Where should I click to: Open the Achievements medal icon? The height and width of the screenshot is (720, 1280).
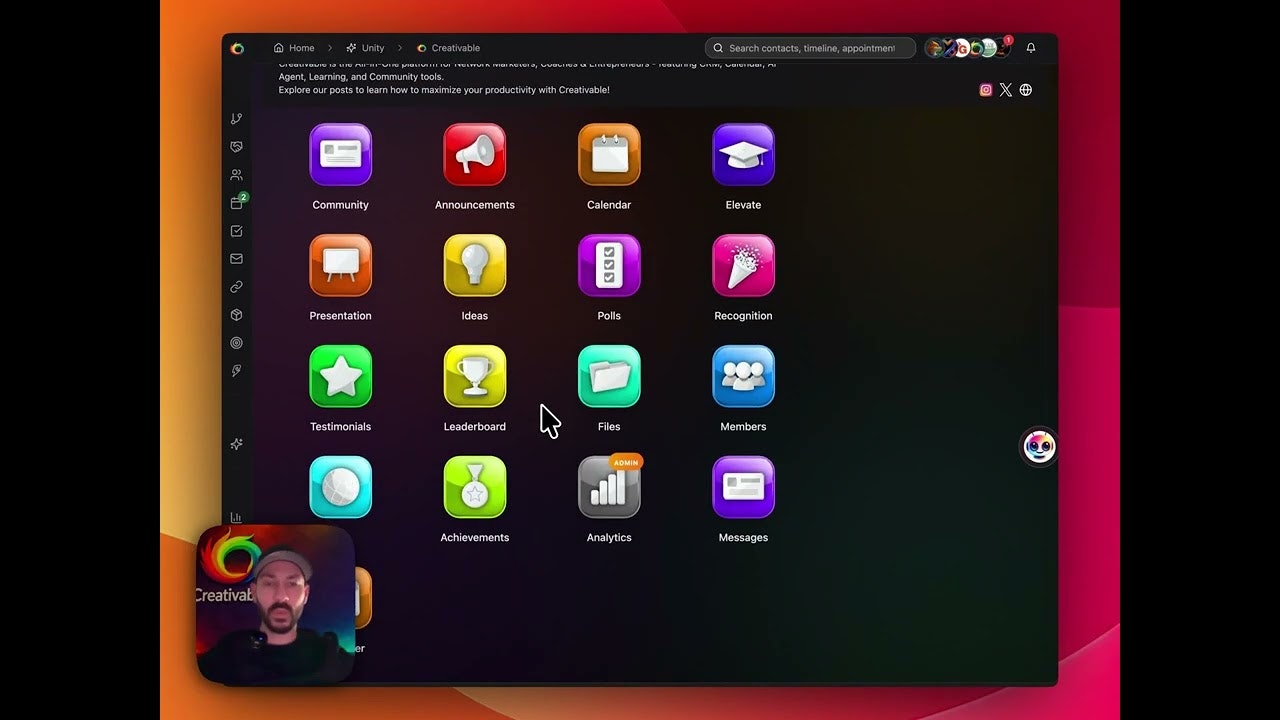click(474, 487)
